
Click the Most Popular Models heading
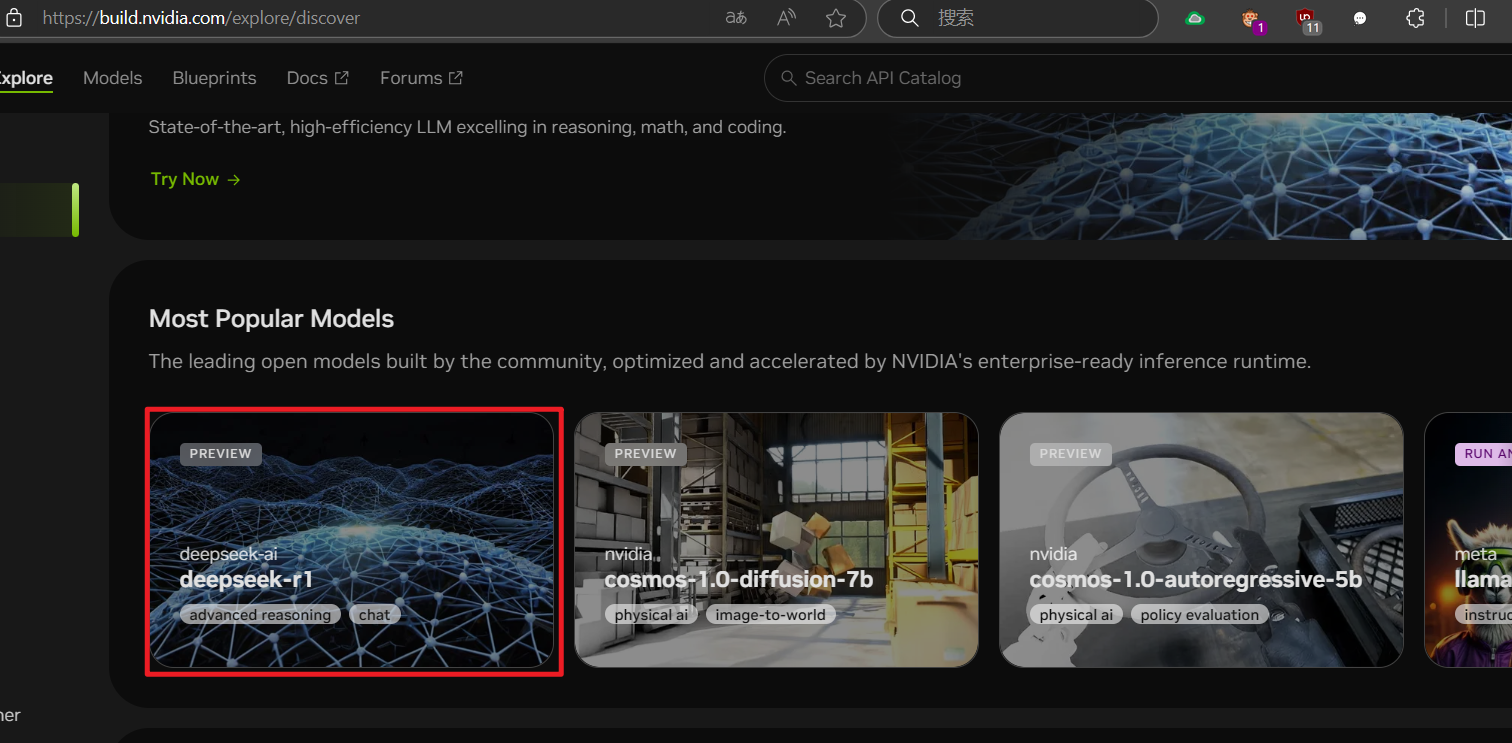[271, 319]
